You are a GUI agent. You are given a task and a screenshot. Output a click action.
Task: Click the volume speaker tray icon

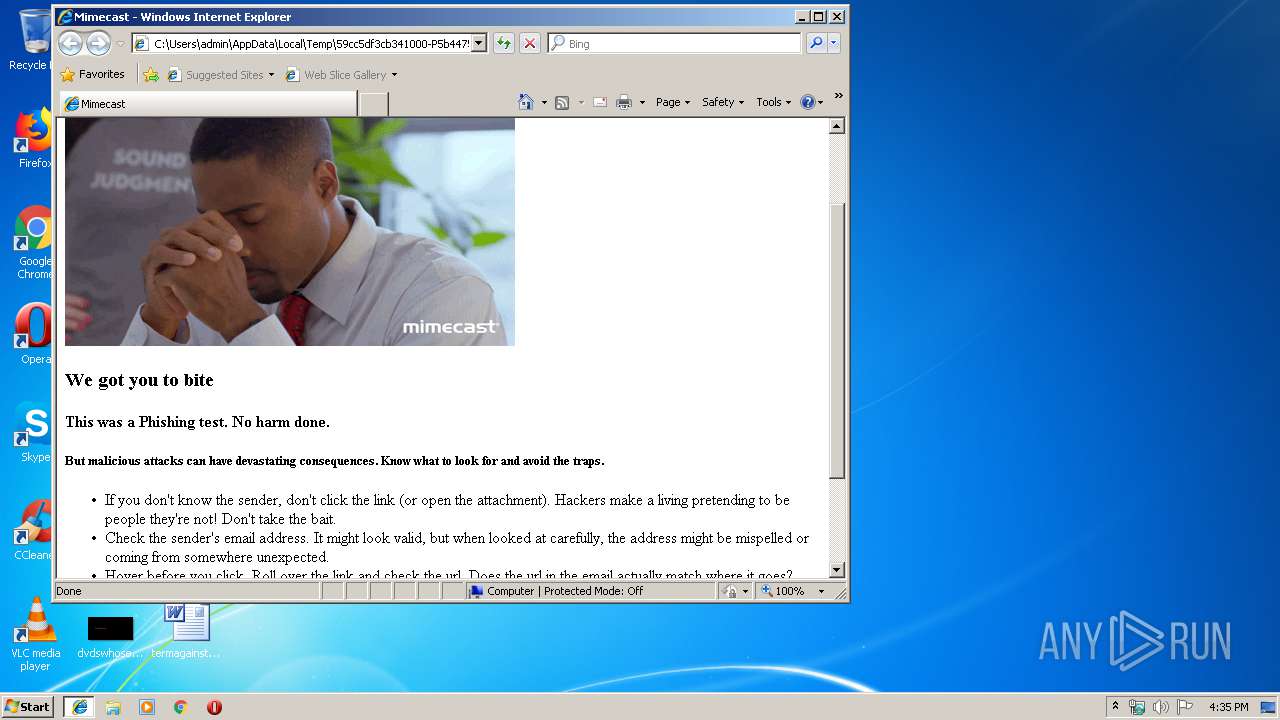[x=1161, y=707]
